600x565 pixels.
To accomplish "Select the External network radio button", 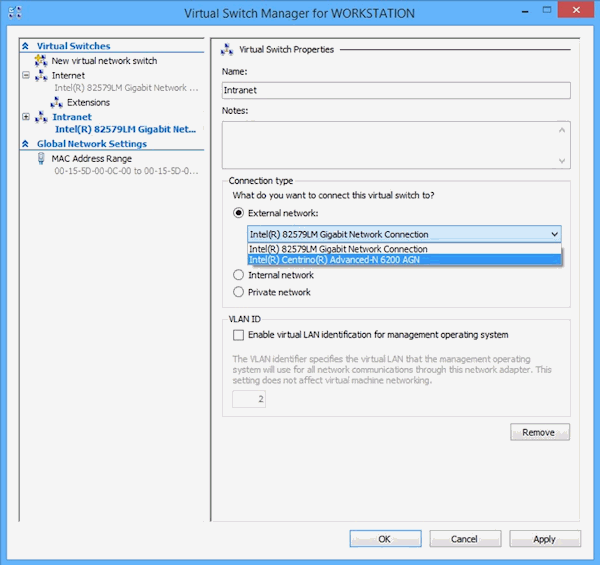I will tap(238, 212).
